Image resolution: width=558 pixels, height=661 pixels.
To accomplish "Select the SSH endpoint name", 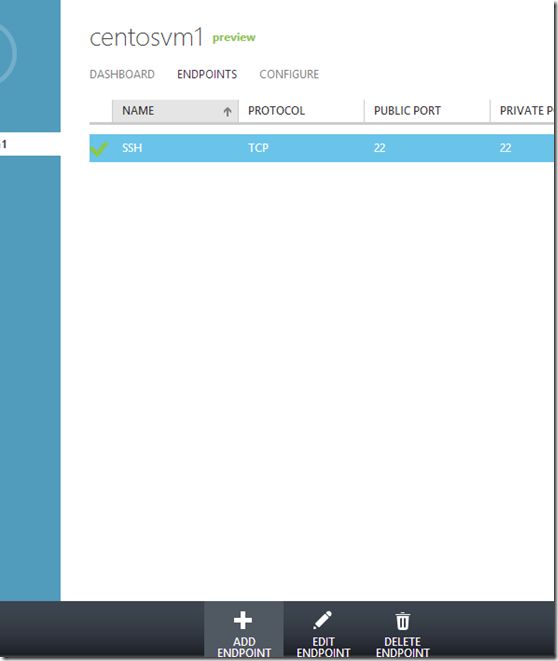I will click(x=132, y=148).
